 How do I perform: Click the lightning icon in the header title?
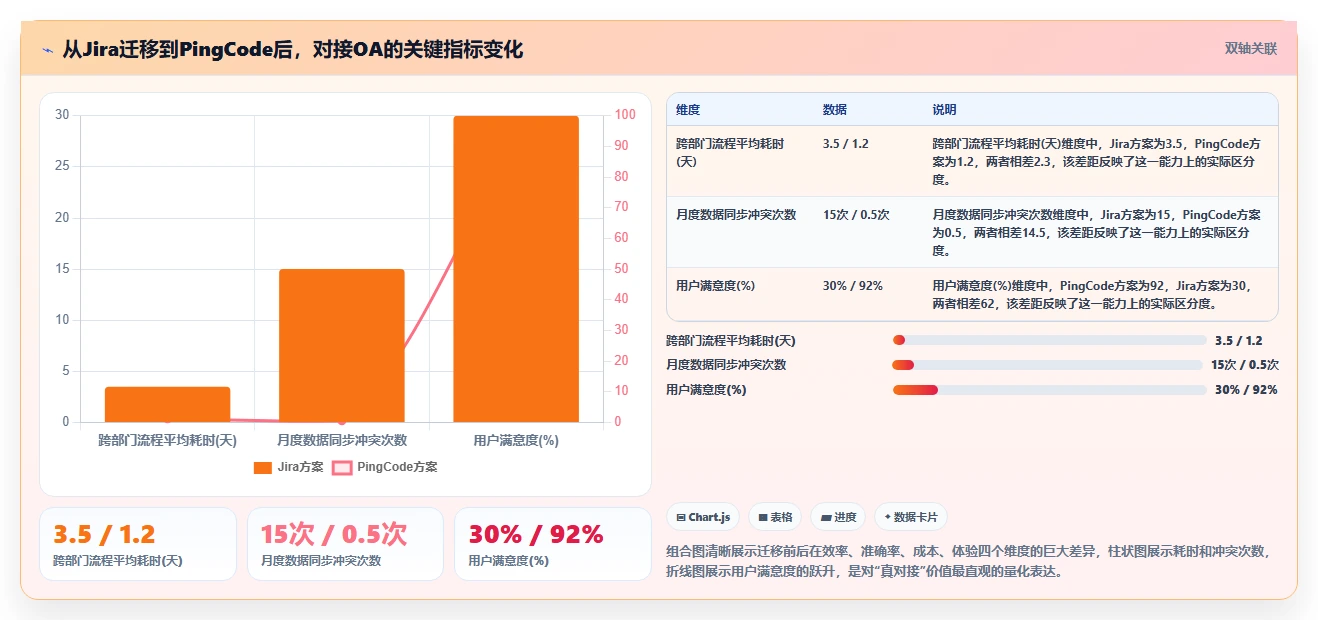pos(47,50)
